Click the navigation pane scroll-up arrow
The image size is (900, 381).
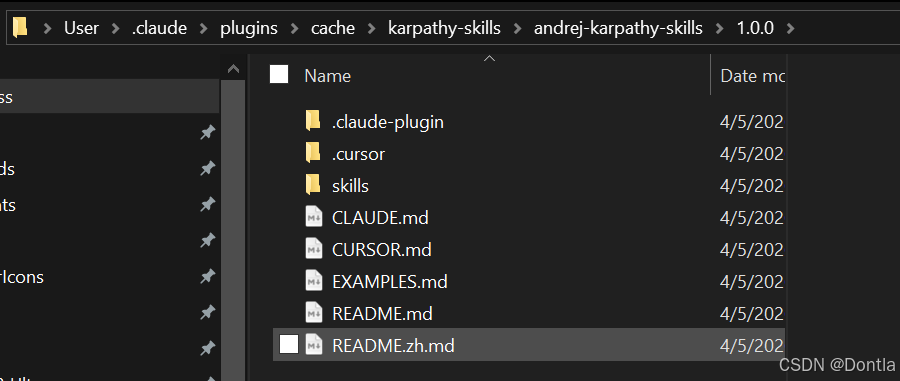[x=233, y=69]
